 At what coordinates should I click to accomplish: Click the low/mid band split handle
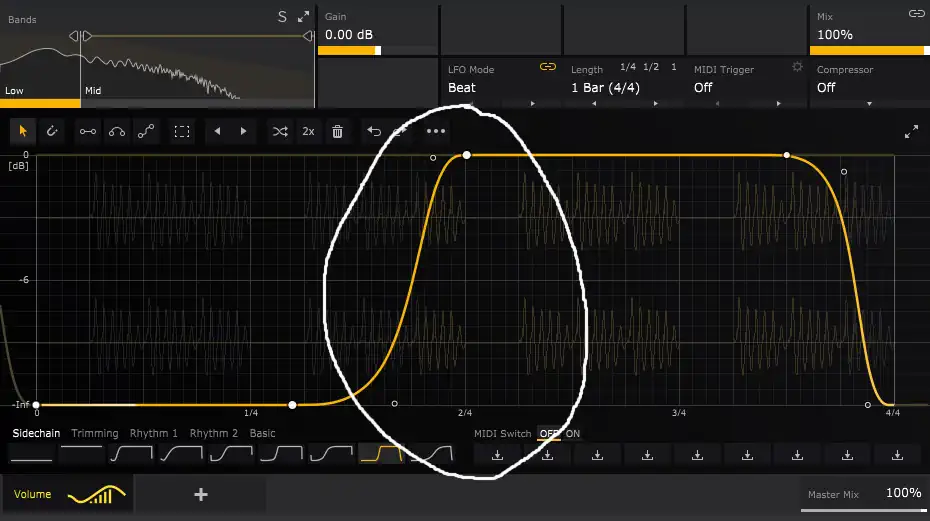(81, 36)
